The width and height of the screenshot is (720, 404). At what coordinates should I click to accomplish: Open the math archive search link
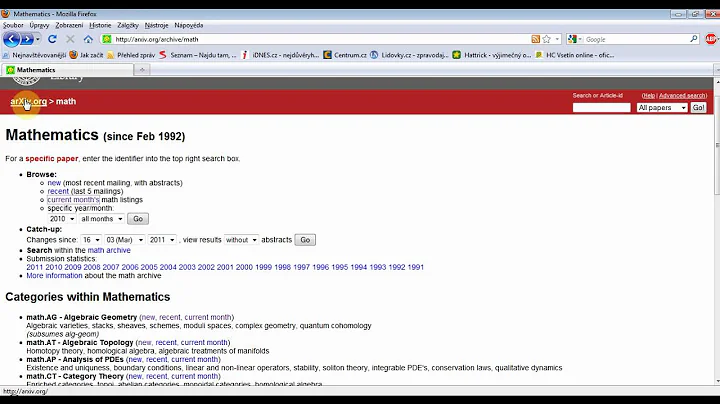[109, 250]
